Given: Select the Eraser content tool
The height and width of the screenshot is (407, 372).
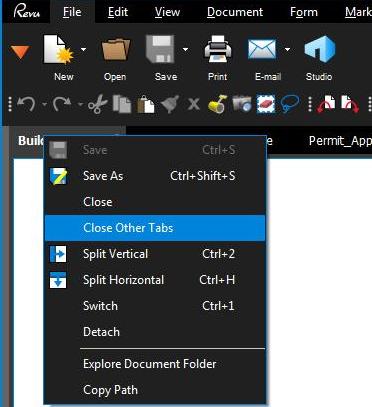Looking at the screenshot, I should 266,104.
